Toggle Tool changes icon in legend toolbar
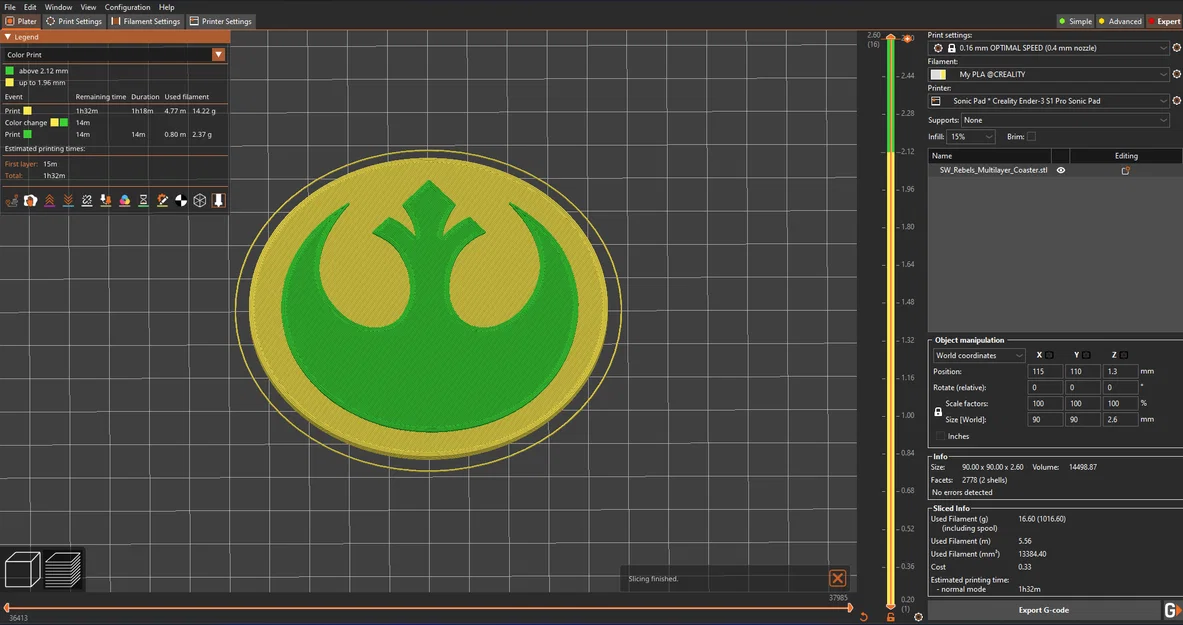The image size is (1183, 625). [106, 200]
